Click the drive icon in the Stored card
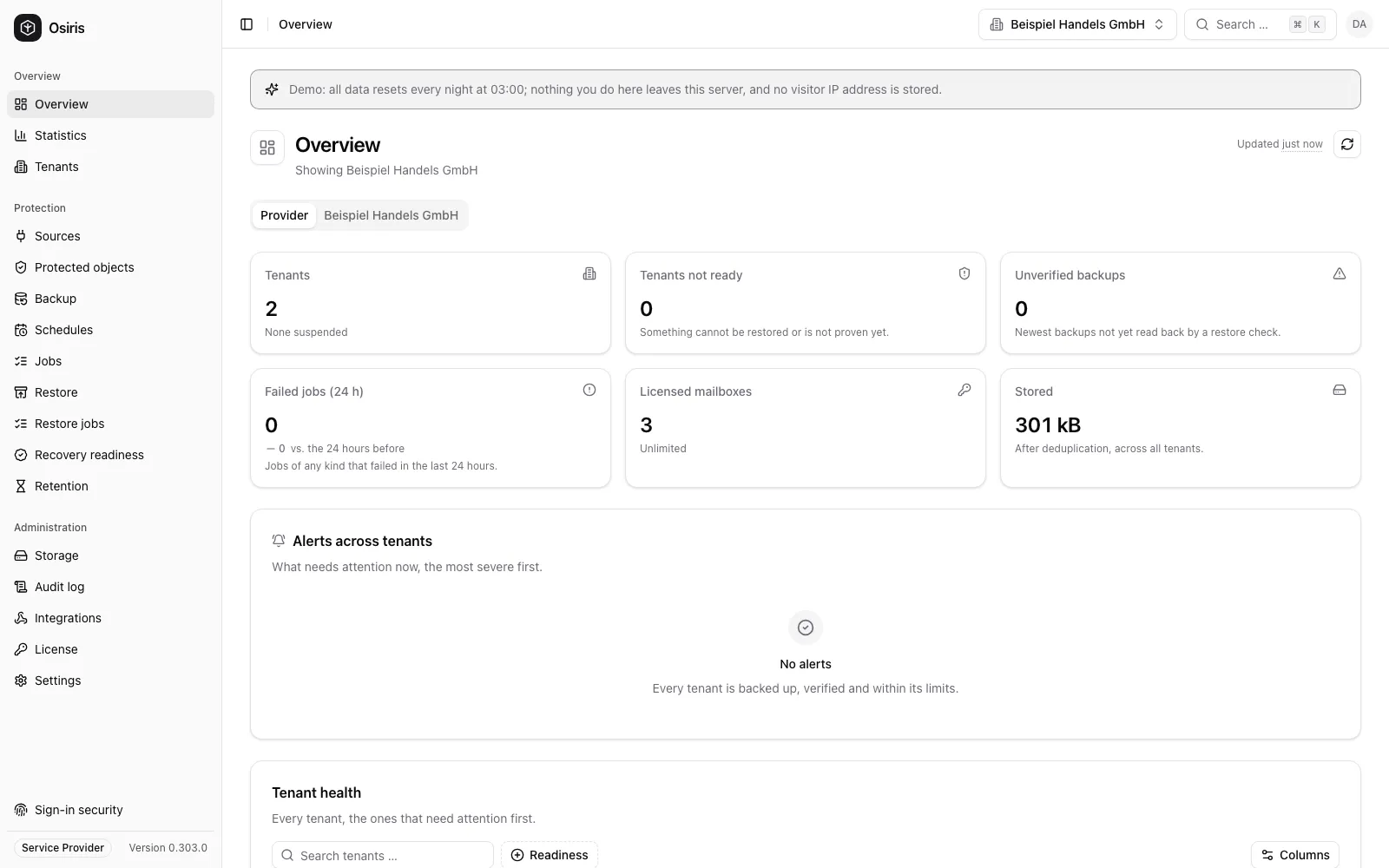Viewport: 1389px width, 868px height. (x=1340, y=390)
